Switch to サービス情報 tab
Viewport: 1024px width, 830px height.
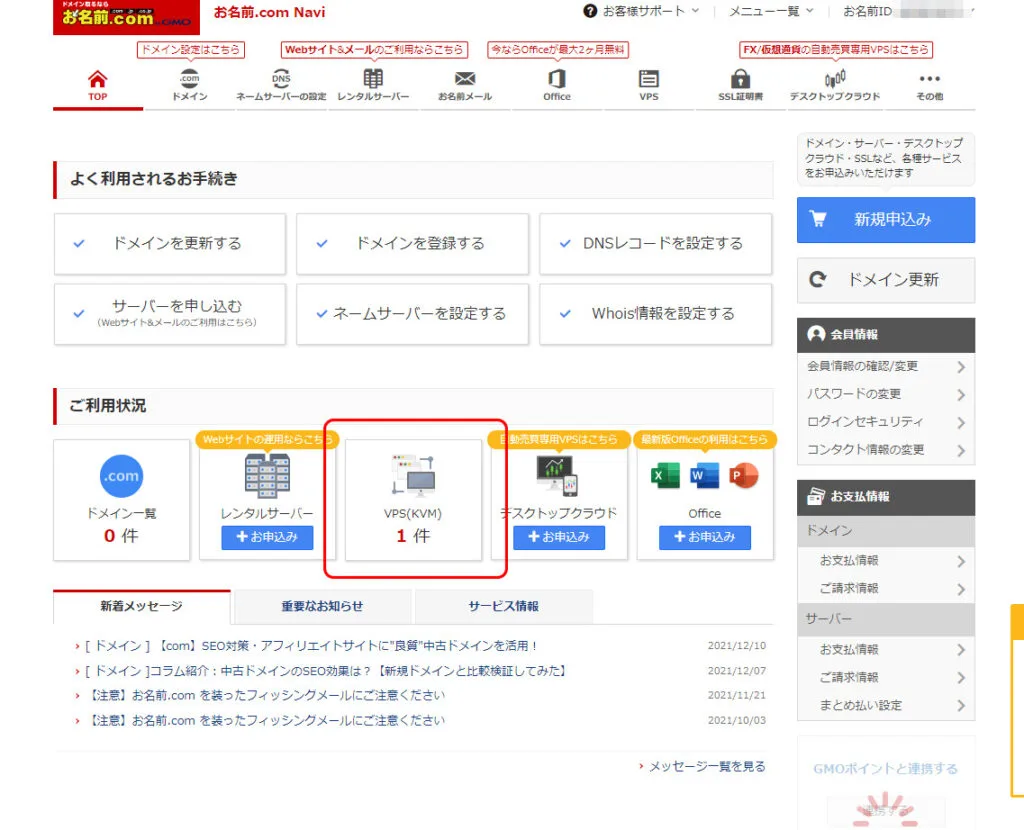pyautogui.click(x=503, y=606)
